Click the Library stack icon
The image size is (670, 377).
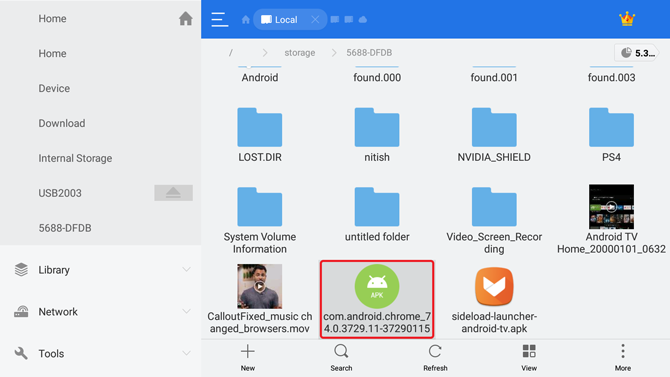(21, 270)
